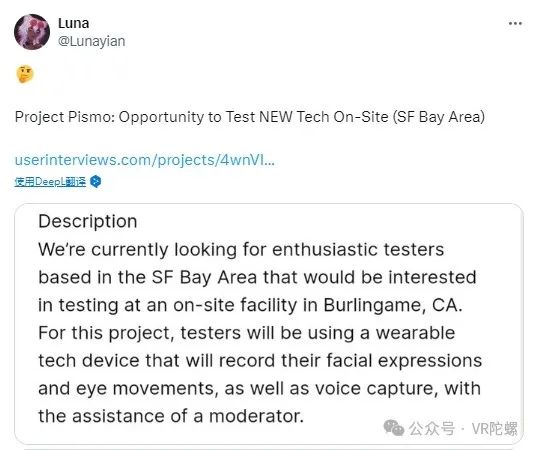Click (SF Bay Area) in tweet headline

click(x=439, y=117)
